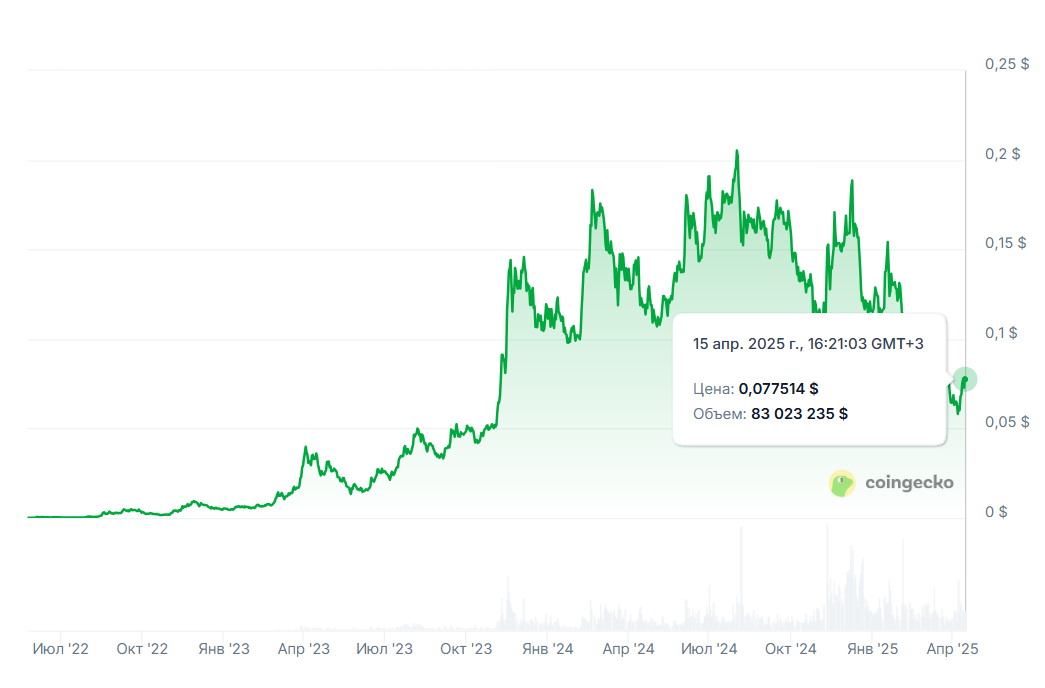This screenshot has height=688, width=1045.
Task: Click the Апр '23 x-axis label
Action: (303, 649)
